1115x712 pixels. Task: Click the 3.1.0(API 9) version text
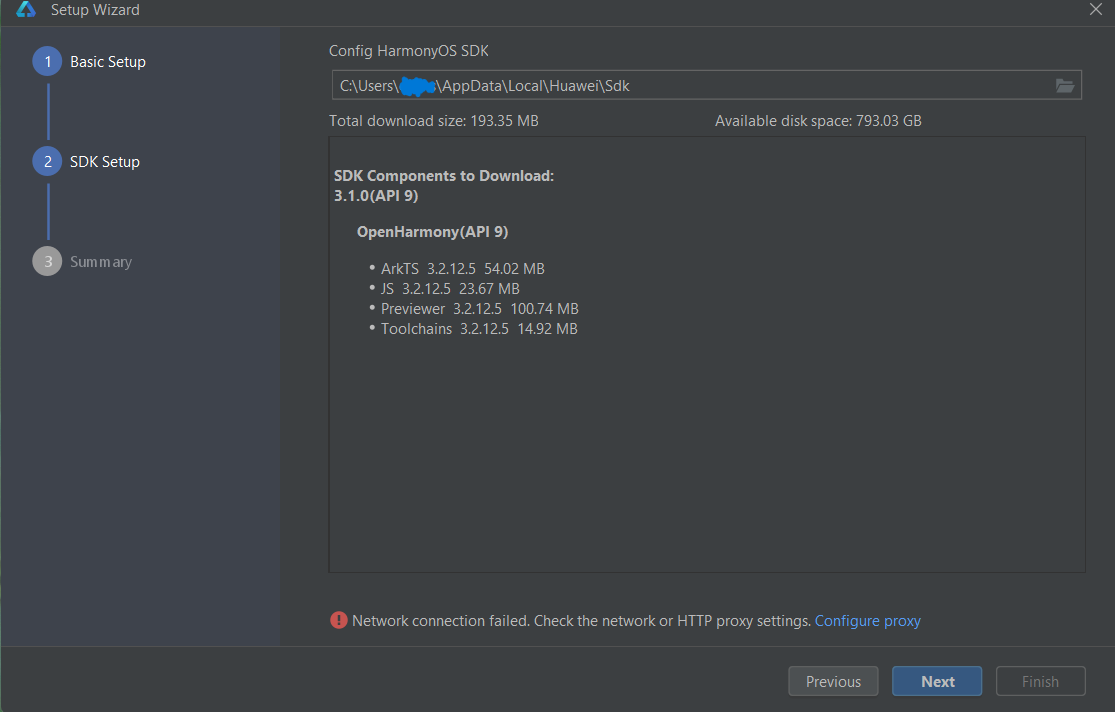[376, 196]
